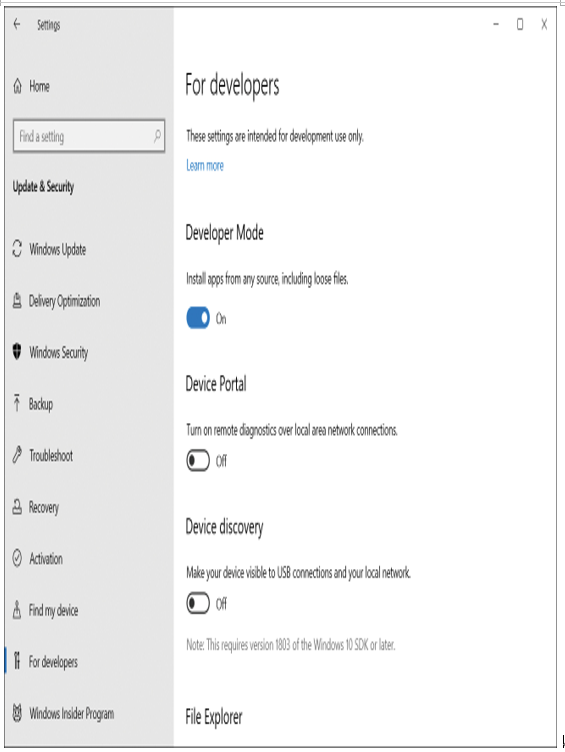Click the Home house icon
565x752 pixels.
(18, 86)
